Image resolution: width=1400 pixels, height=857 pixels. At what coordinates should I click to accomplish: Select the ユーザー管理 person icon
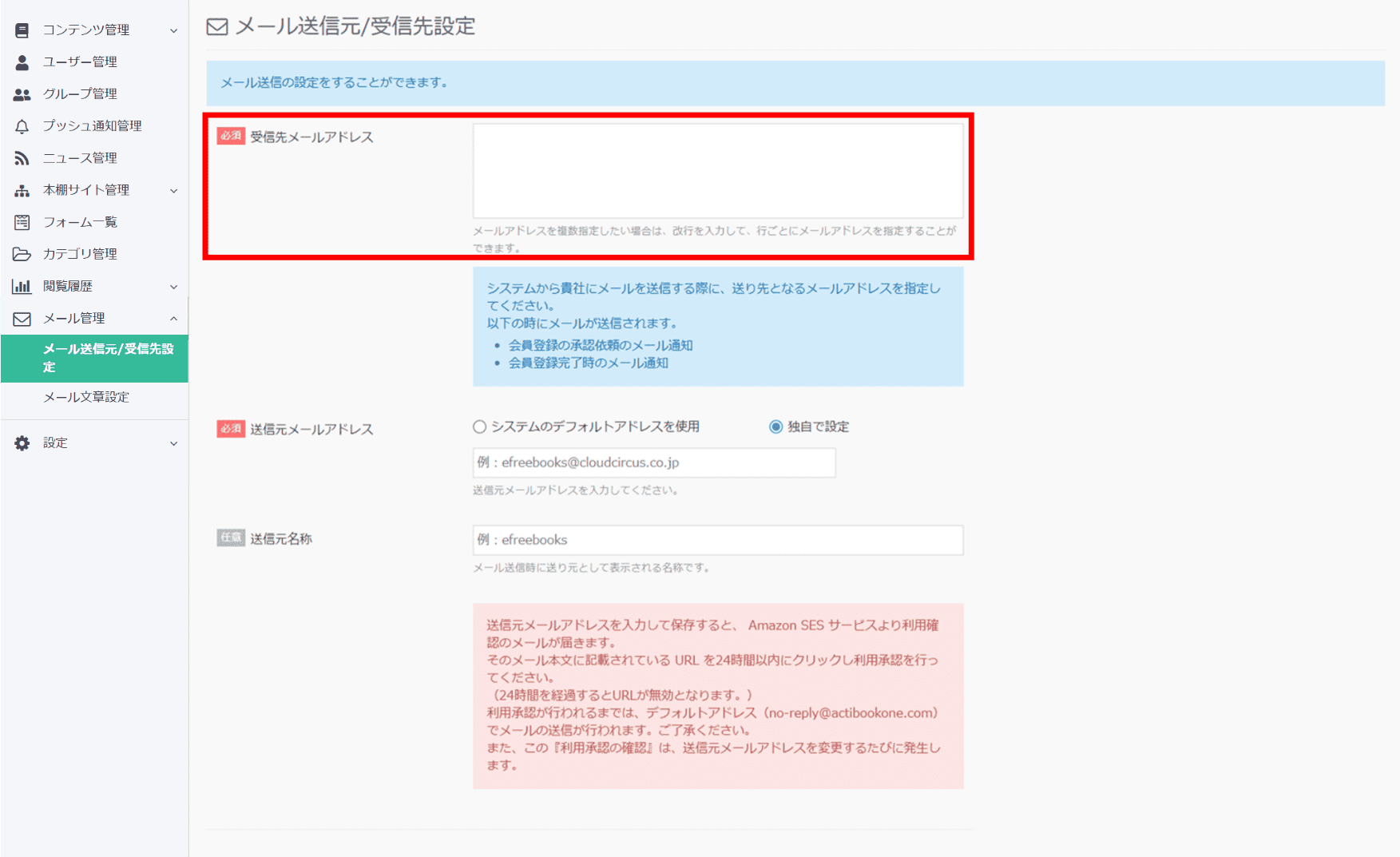click(20, 61)
